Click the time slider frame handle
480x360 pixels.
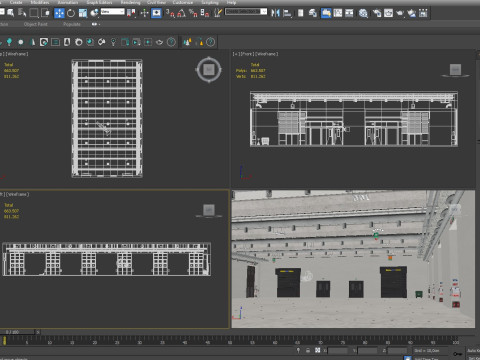pos(18,332)
